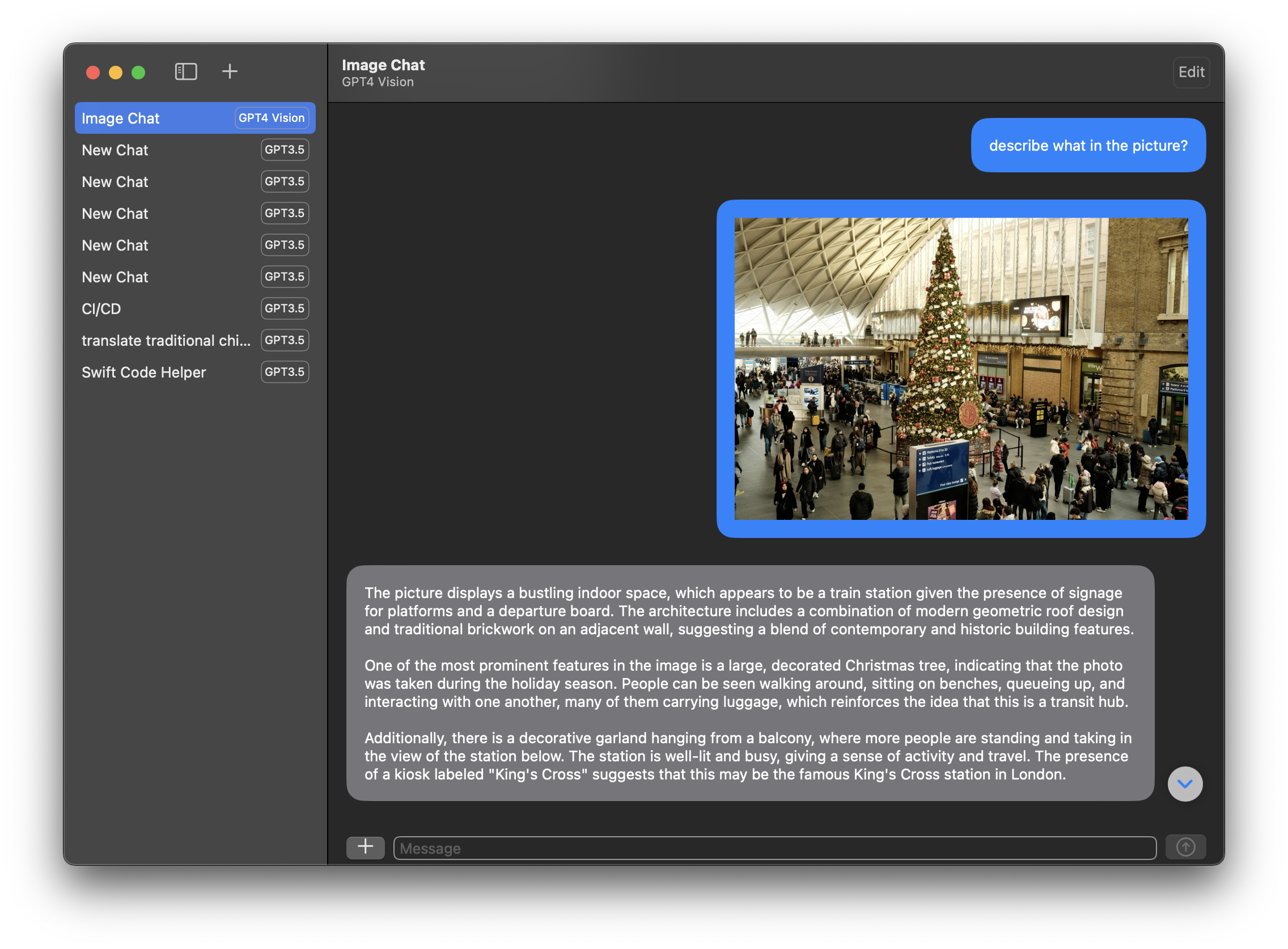Screen dimensions: 1288x949
Task: Click the 'describe what in the picture?' bubble
Action: pos(1088,145)
